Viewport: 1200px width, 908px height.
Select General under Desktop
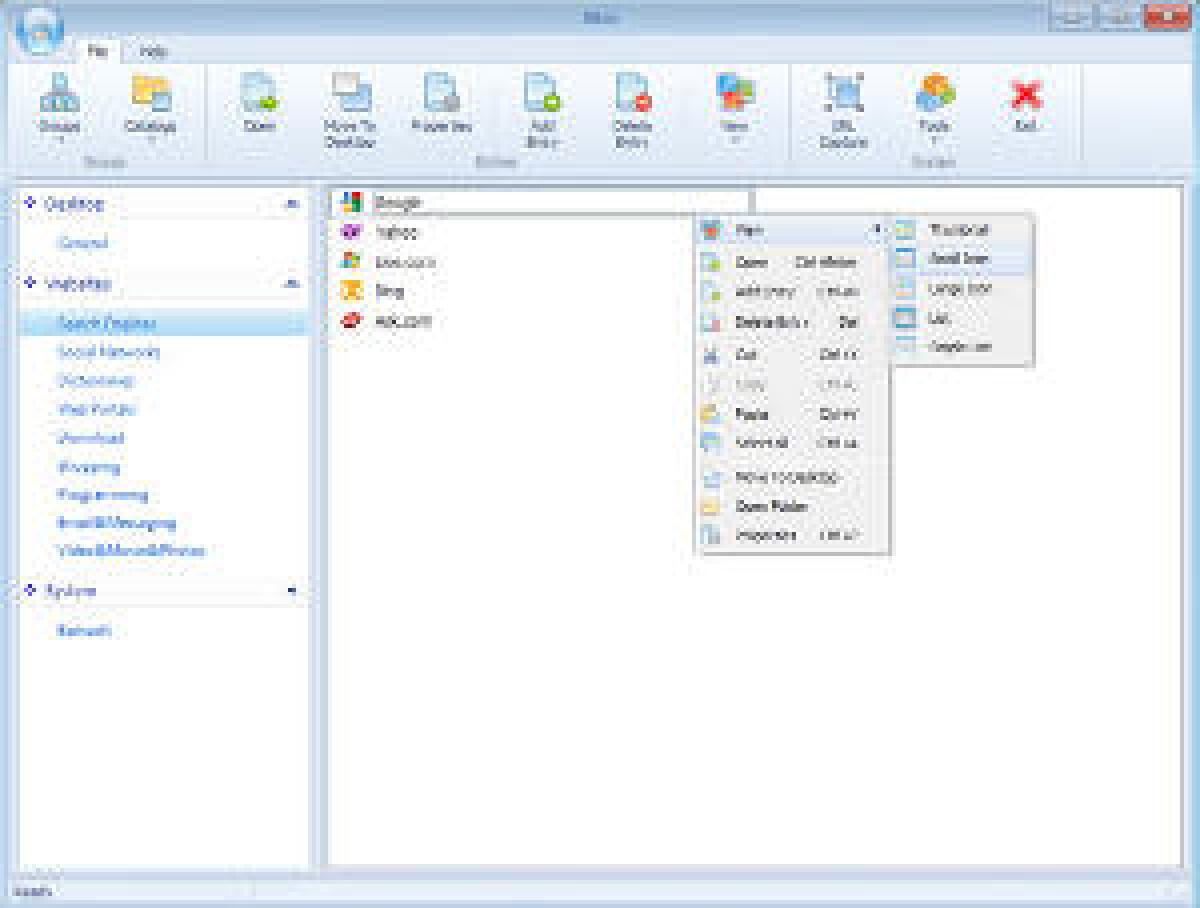point(83,243)
